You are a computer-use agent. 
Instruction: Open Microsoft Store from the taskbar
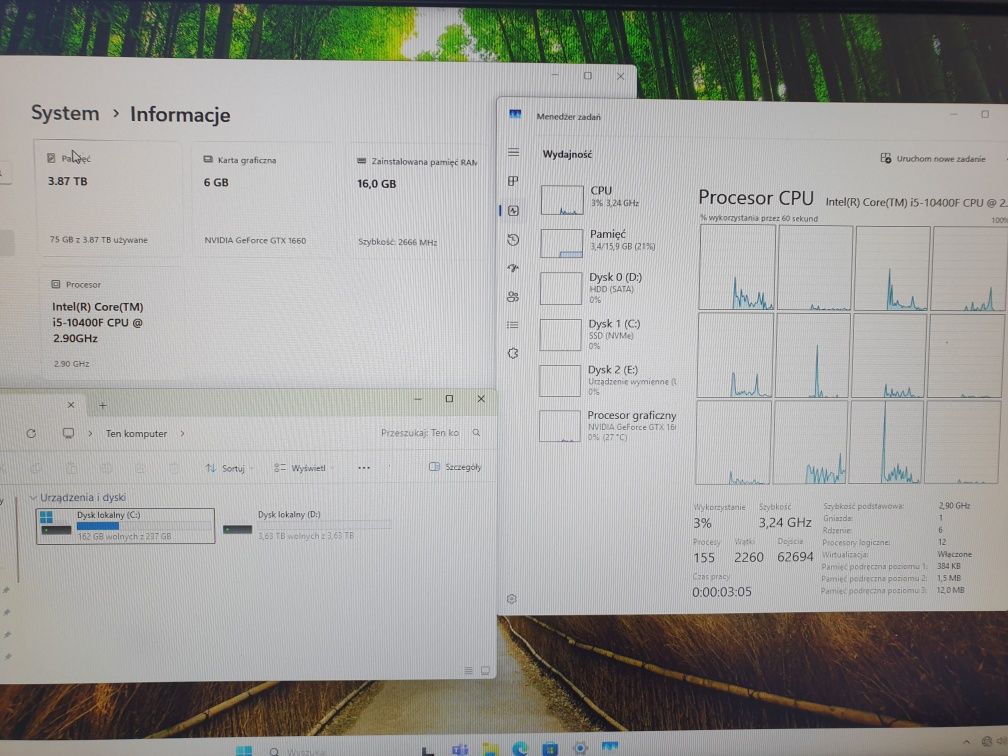[550, 750]
